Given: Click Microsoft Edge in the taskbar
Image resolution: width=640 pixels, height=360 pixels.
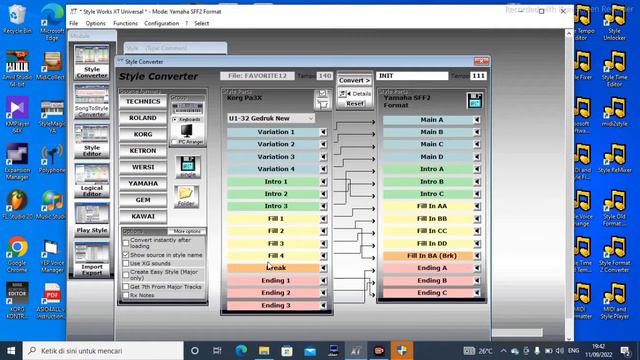Looking at the screenshot, I should coord(241,351).
